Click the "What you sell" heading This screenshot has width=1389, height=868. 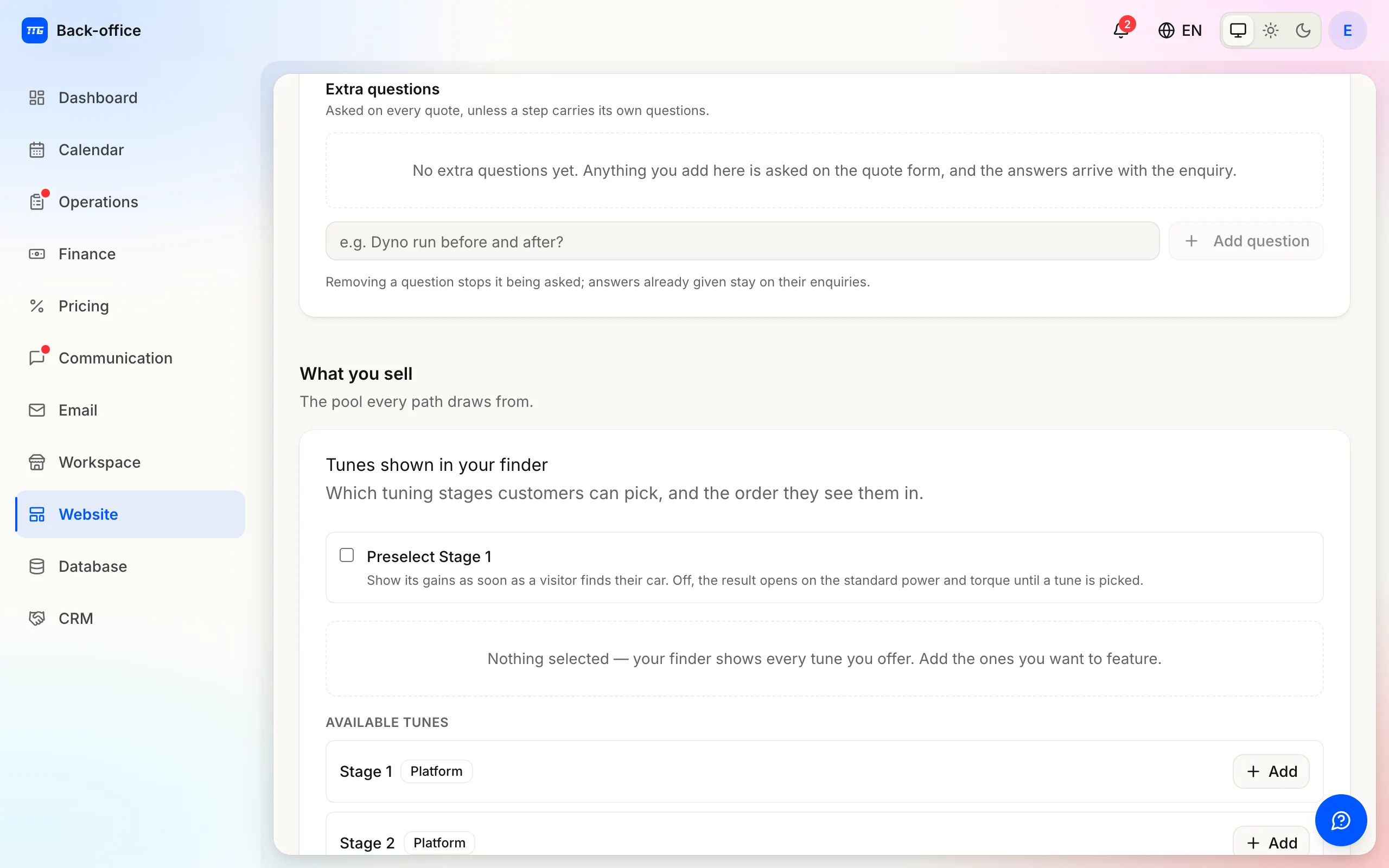pos(356,374)
